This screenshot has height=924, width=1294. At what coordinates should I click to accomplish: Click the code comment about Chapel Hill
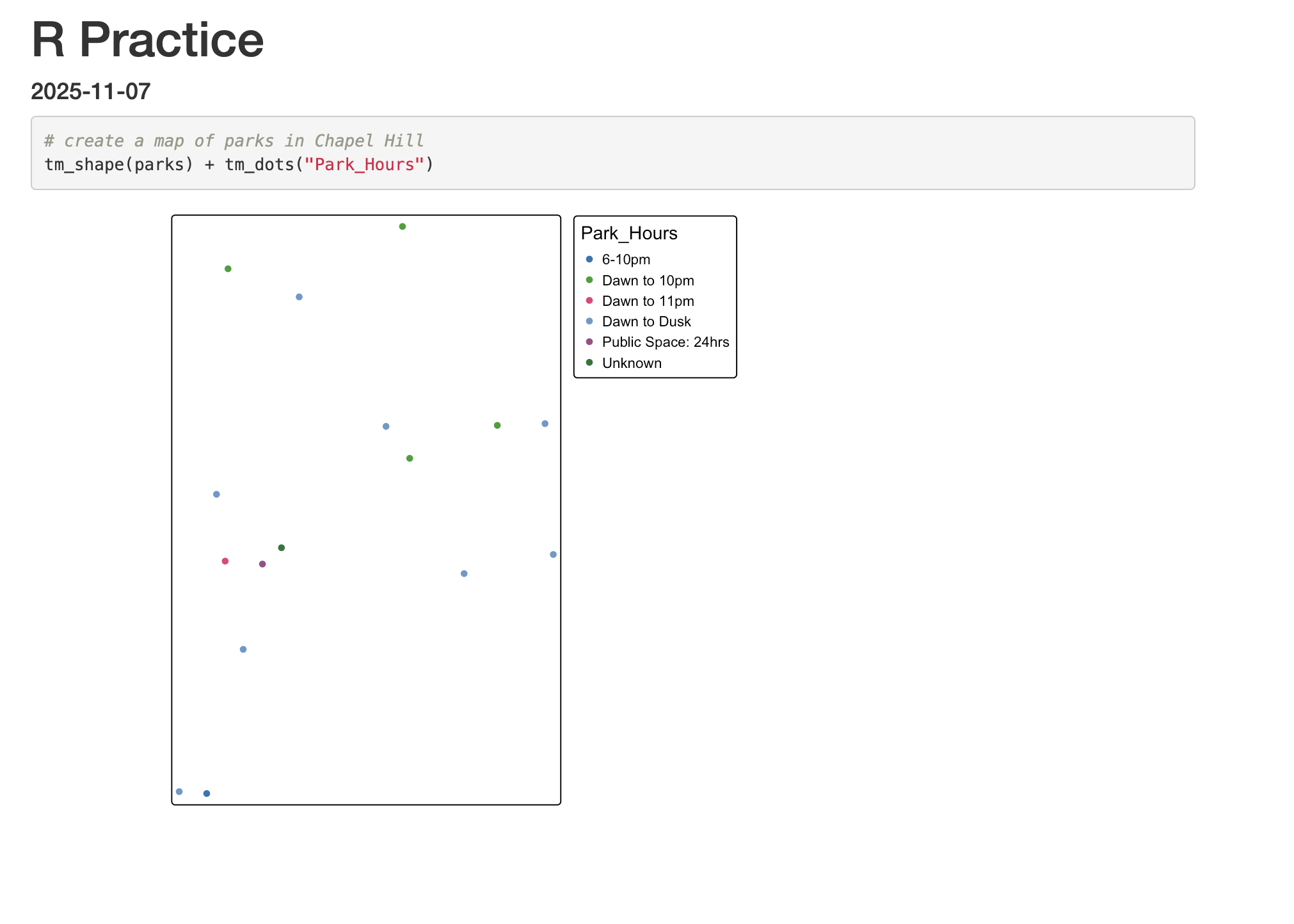pos(234,141)
